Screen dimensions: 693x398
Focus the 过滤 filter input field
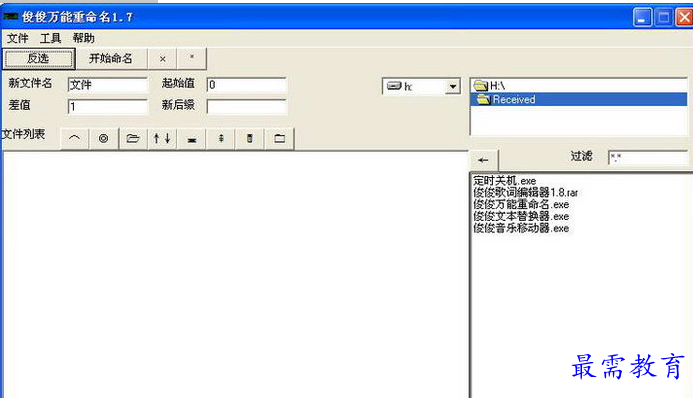648,157
